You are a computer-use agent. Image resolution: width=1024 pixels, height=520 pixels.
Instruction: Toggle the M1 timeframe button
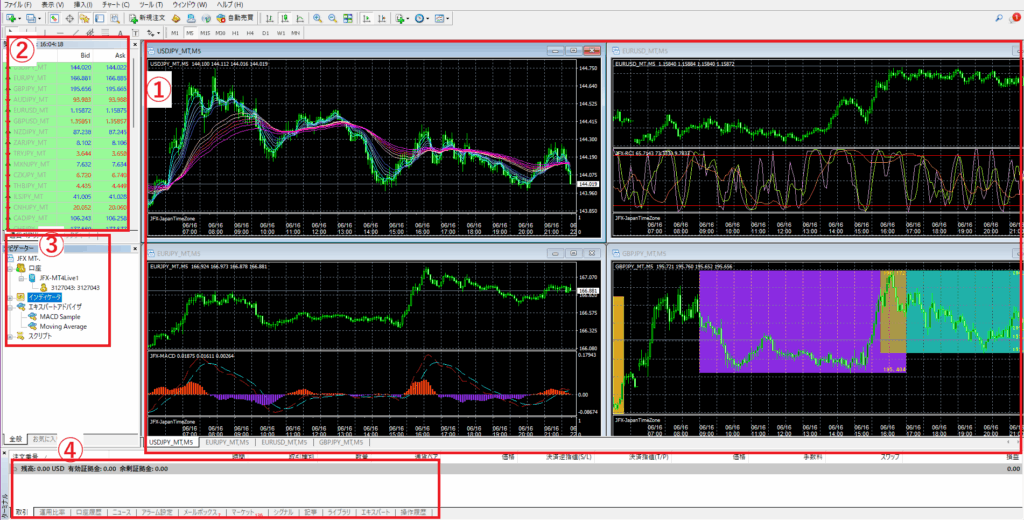click(175, 33)
